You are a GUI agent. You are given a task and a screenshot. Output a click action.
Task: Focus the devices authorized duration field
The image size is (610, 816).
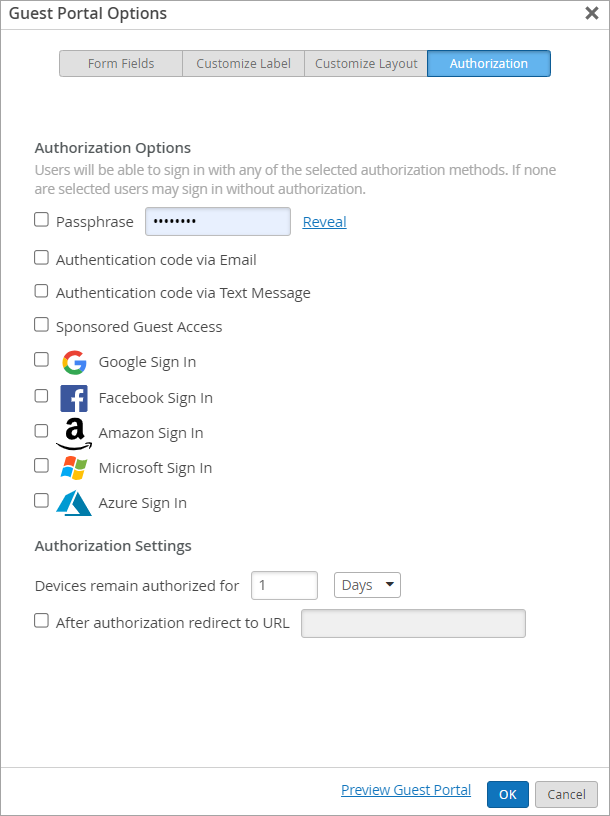coord(284,585)
